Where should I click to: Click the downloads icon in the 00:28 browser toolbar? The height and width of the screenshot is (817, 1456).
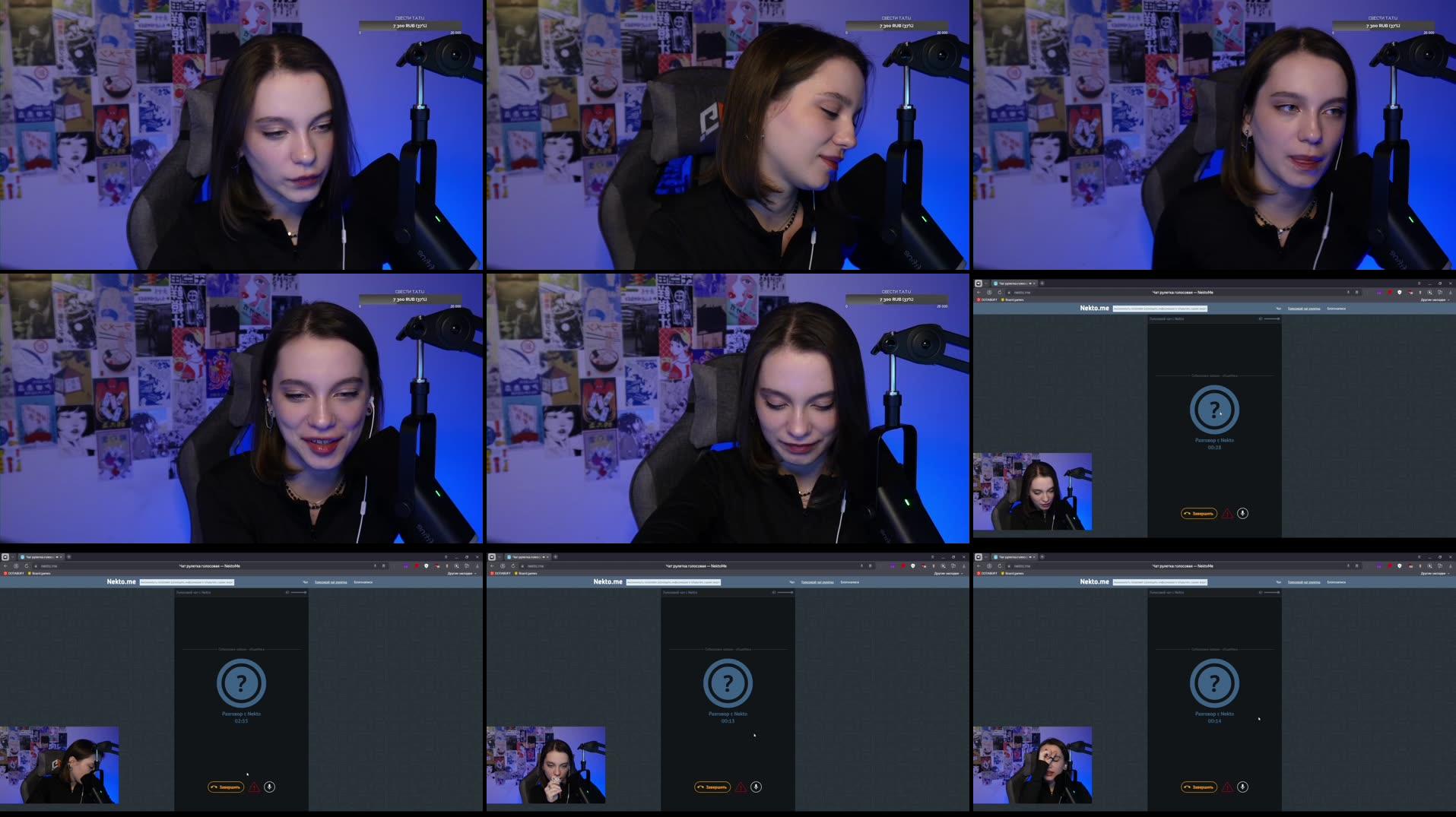[1450, 292]
